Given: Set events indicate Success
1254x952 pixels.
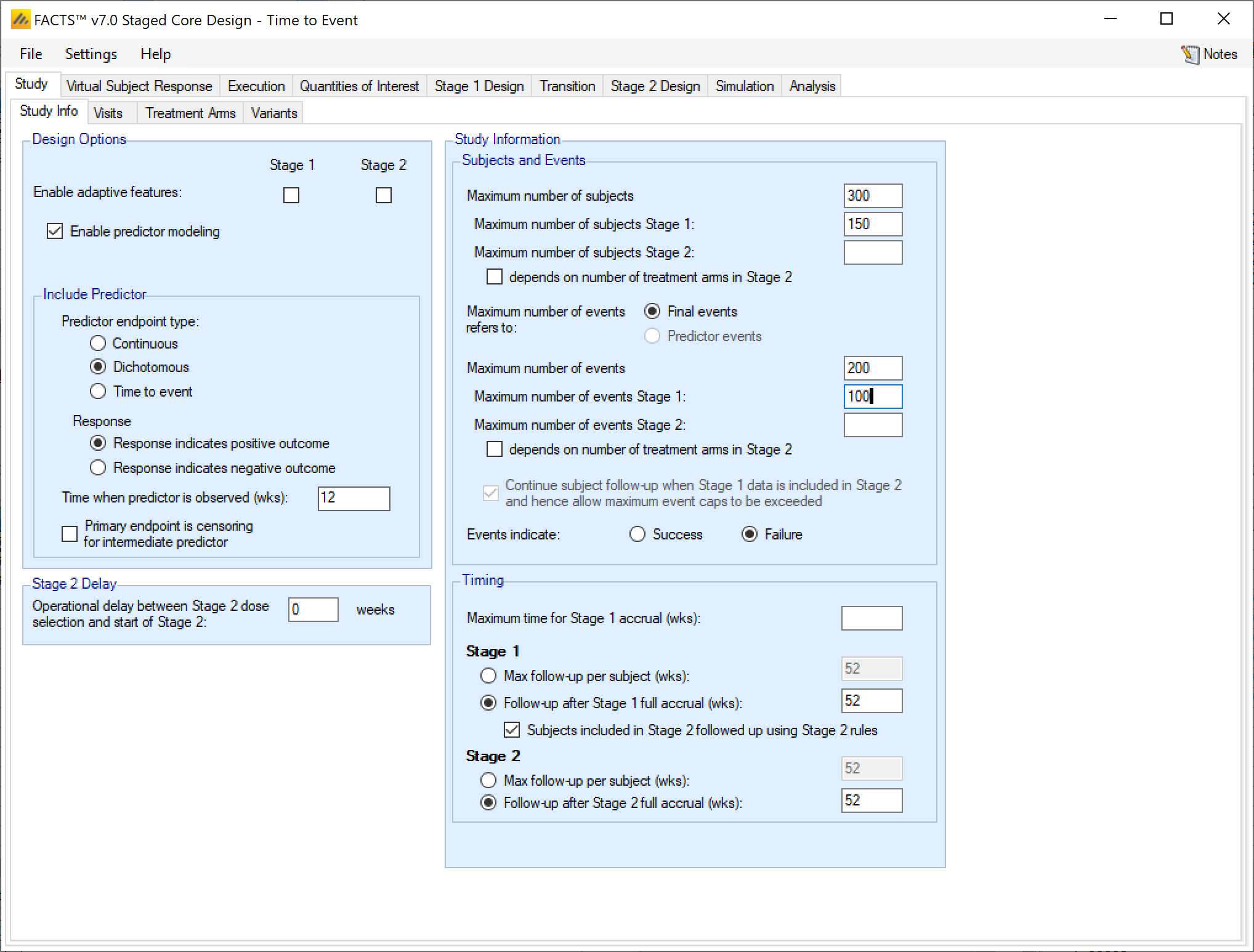Looking at the screenshot, I should coord(637,534).
